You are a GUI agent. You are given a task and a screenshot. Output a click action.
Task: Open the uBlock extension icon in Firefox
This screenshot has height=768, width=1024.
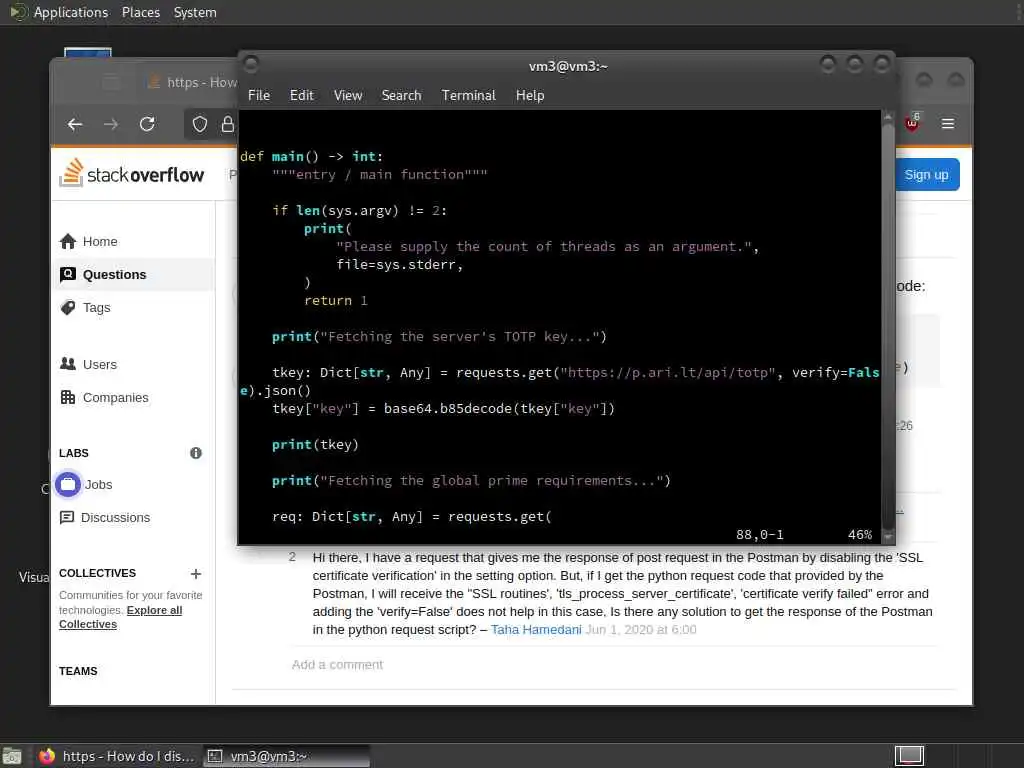pyautogui.click(x=912, y=122)
